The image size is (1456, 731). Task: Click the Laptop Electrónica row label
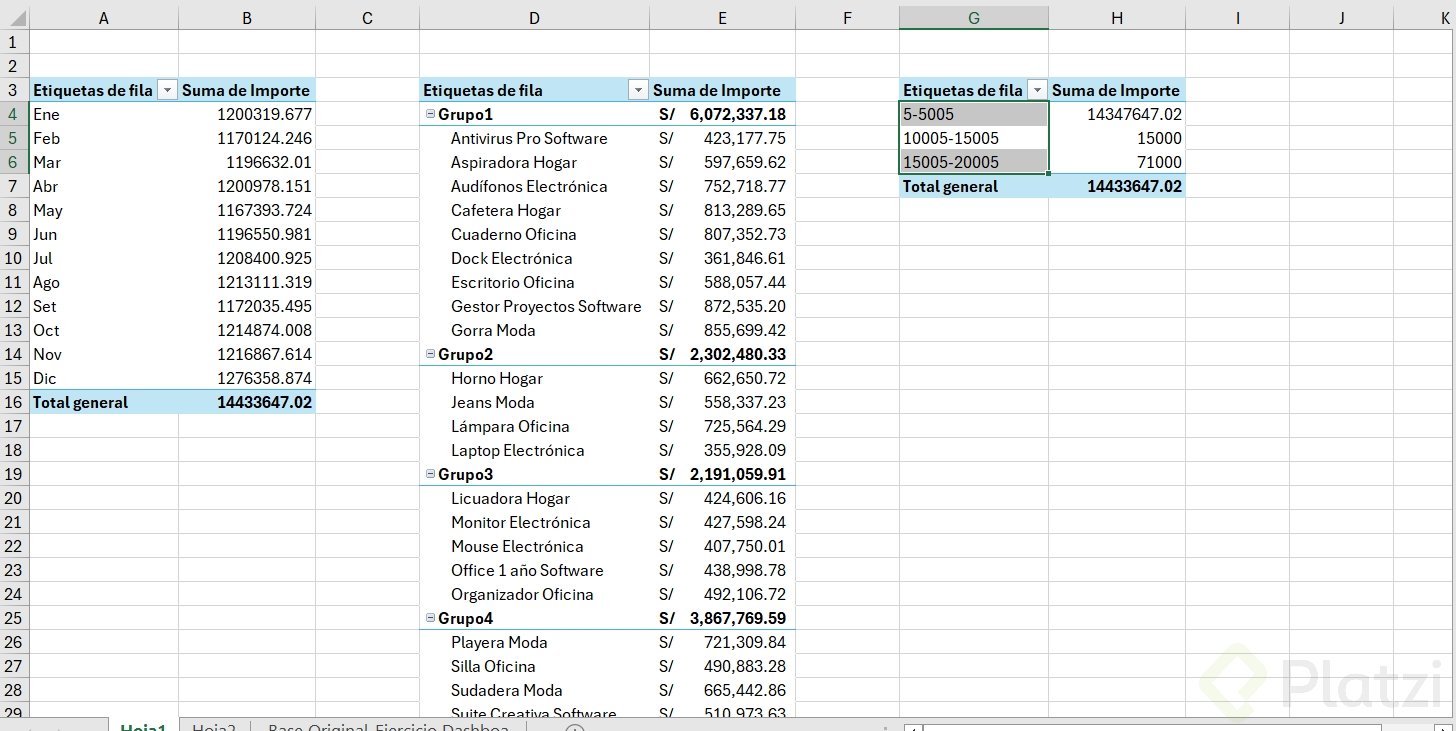[x=518, y=450]
